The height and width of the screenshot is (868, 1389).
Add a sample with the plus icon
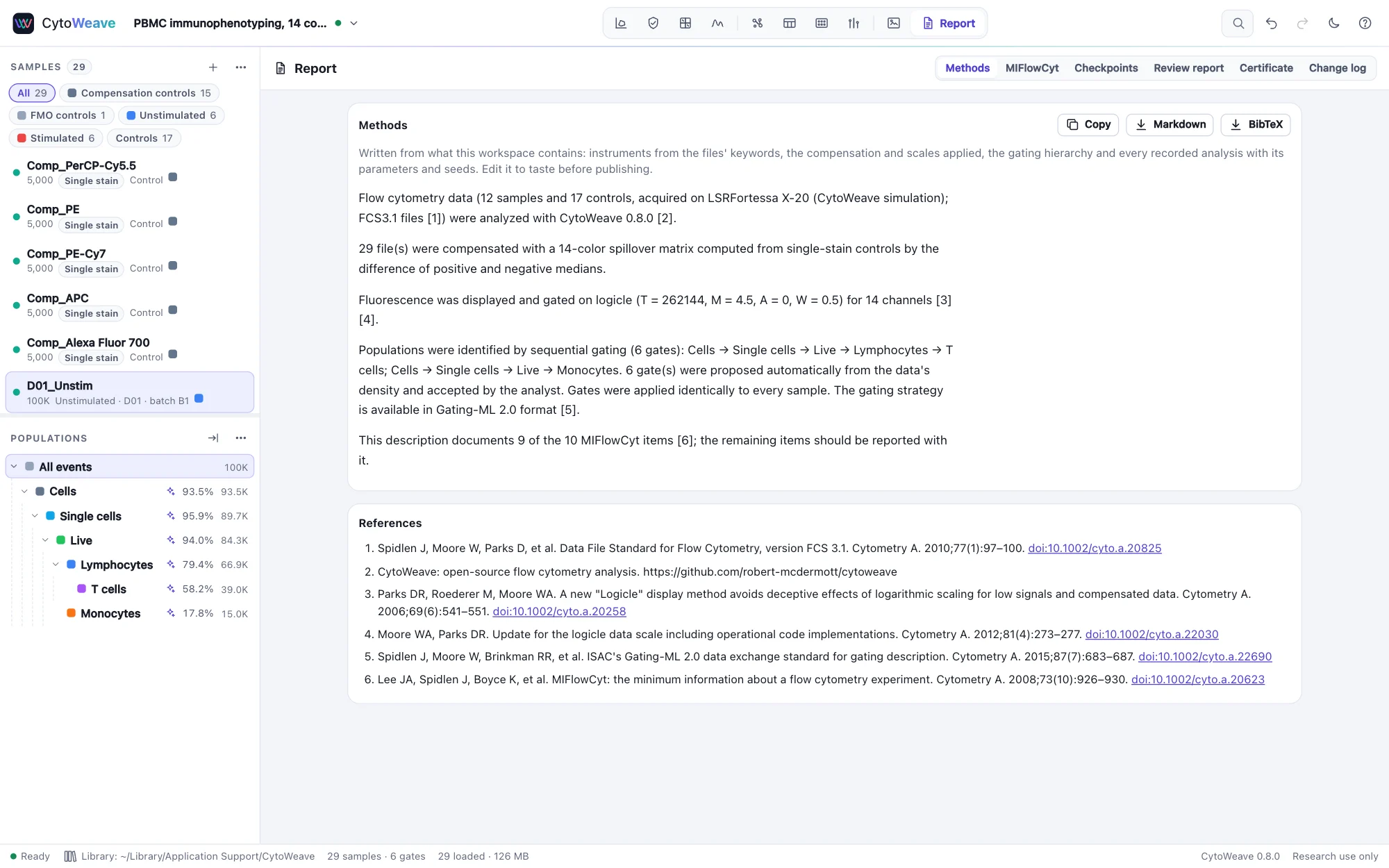pos(213,67)
